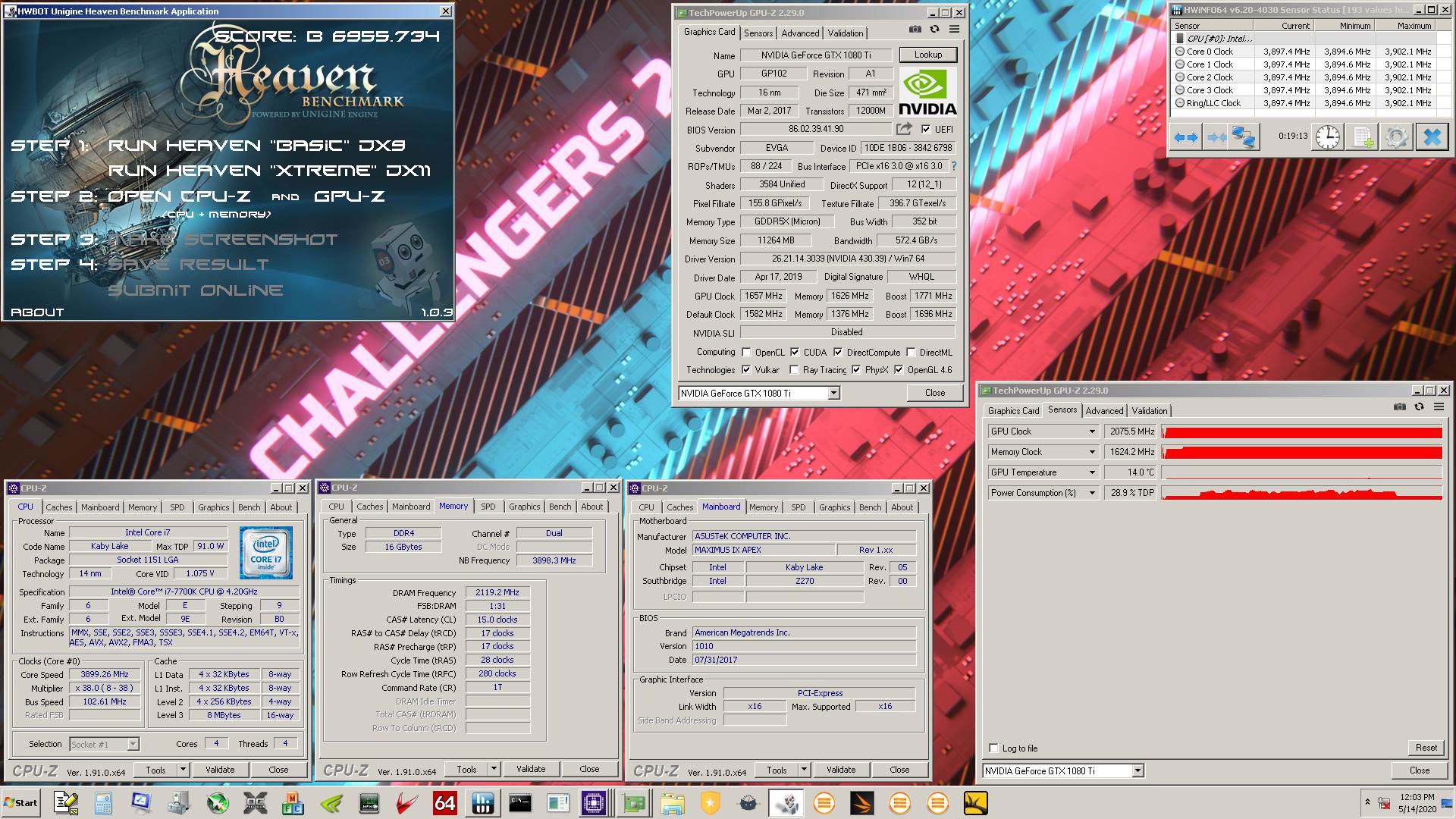The width and height of the screenshot is (1456, 819).
Task: Select Core 0 Clock row in HWiNFO
Action: [1303, 52]
